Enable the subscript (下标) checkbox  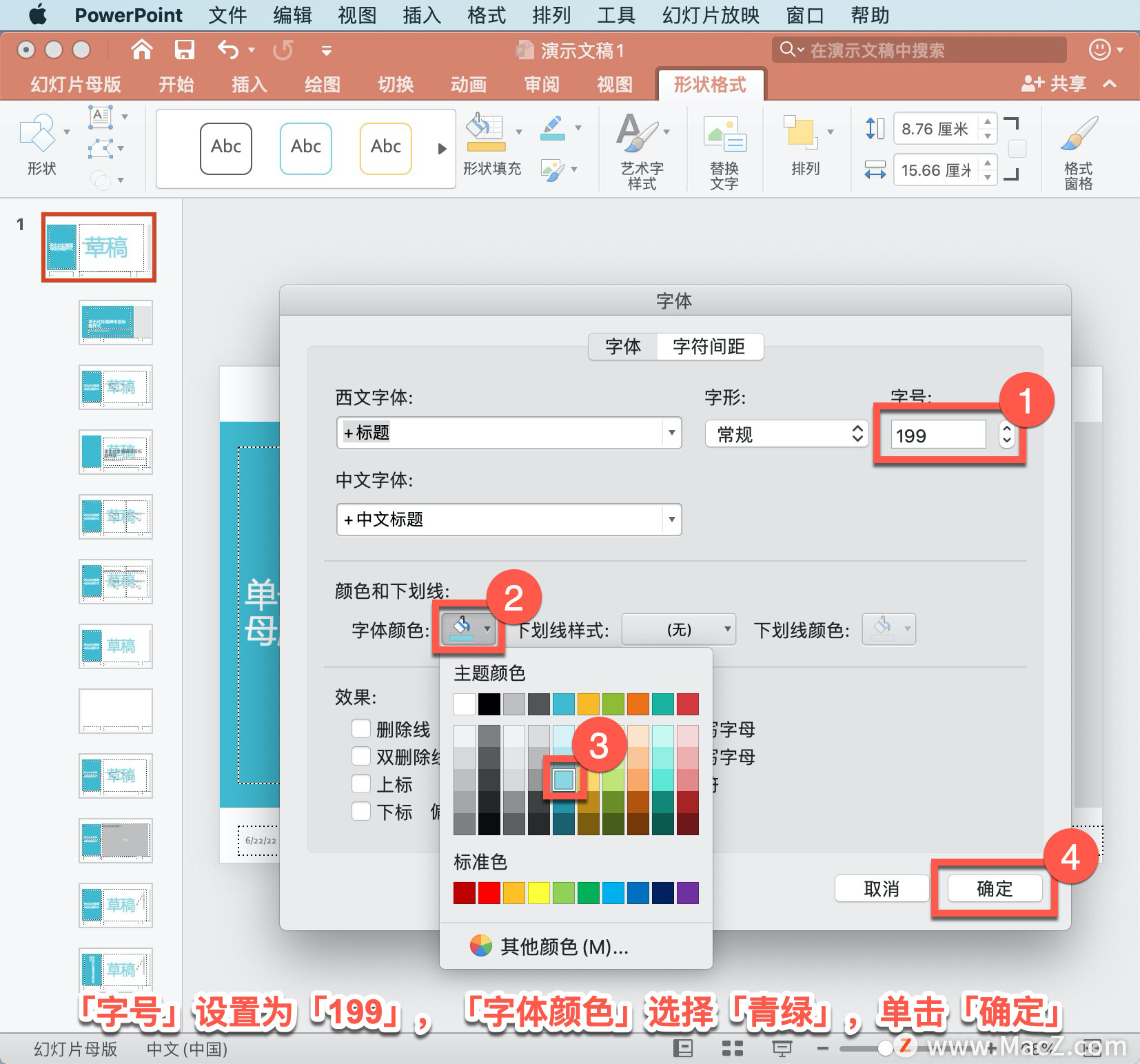[361, 812]
